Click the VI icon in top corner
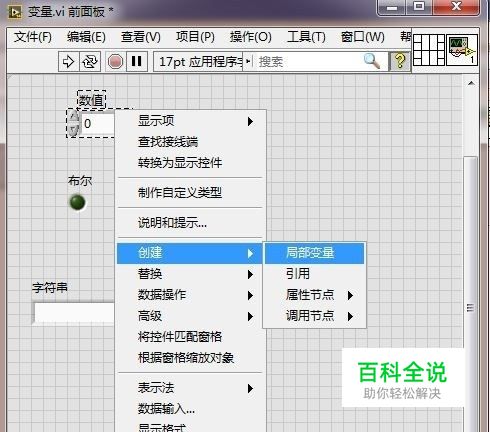490x432 pixels. 462,50
